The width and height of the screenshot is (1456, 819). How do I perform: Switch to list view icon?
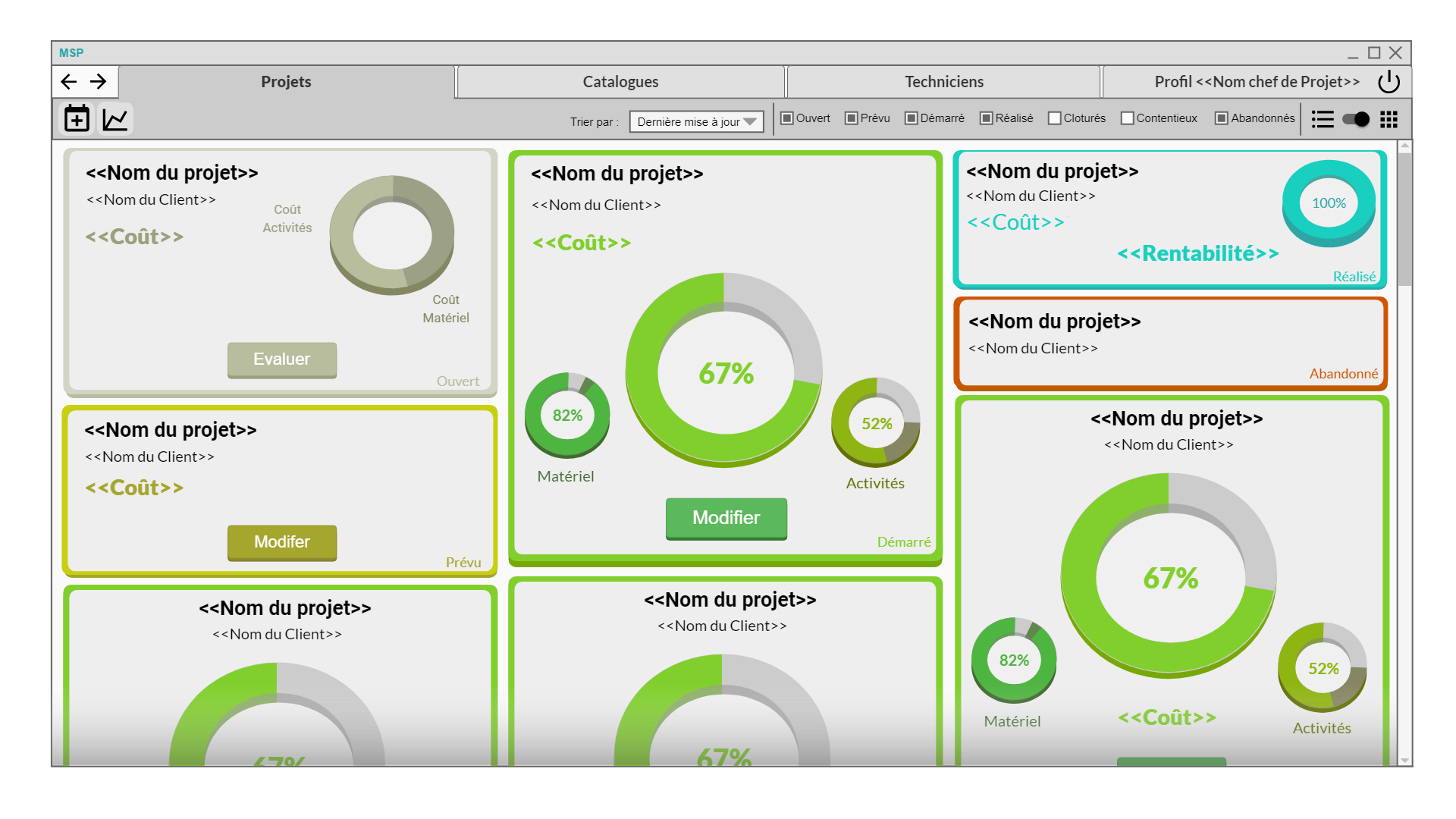coord(1323,119)
